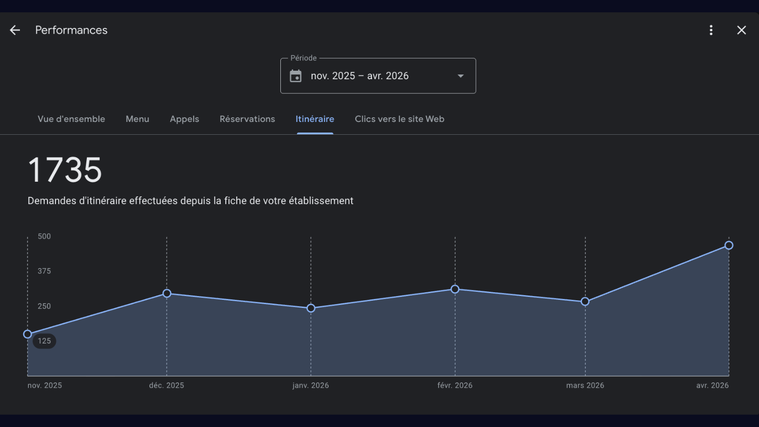The image size is (759, 427).
Task: Select the Itinéraire tab
Action: [314, 119]
